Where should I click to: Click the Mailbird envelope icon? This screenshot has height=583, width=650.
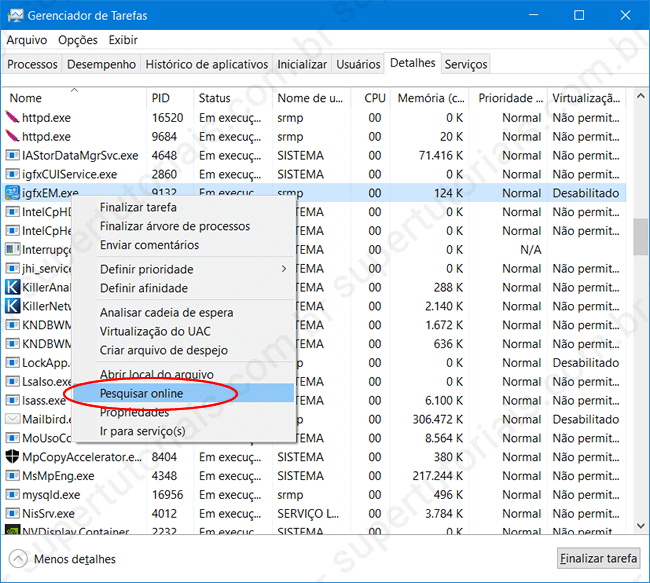[12, 419]
